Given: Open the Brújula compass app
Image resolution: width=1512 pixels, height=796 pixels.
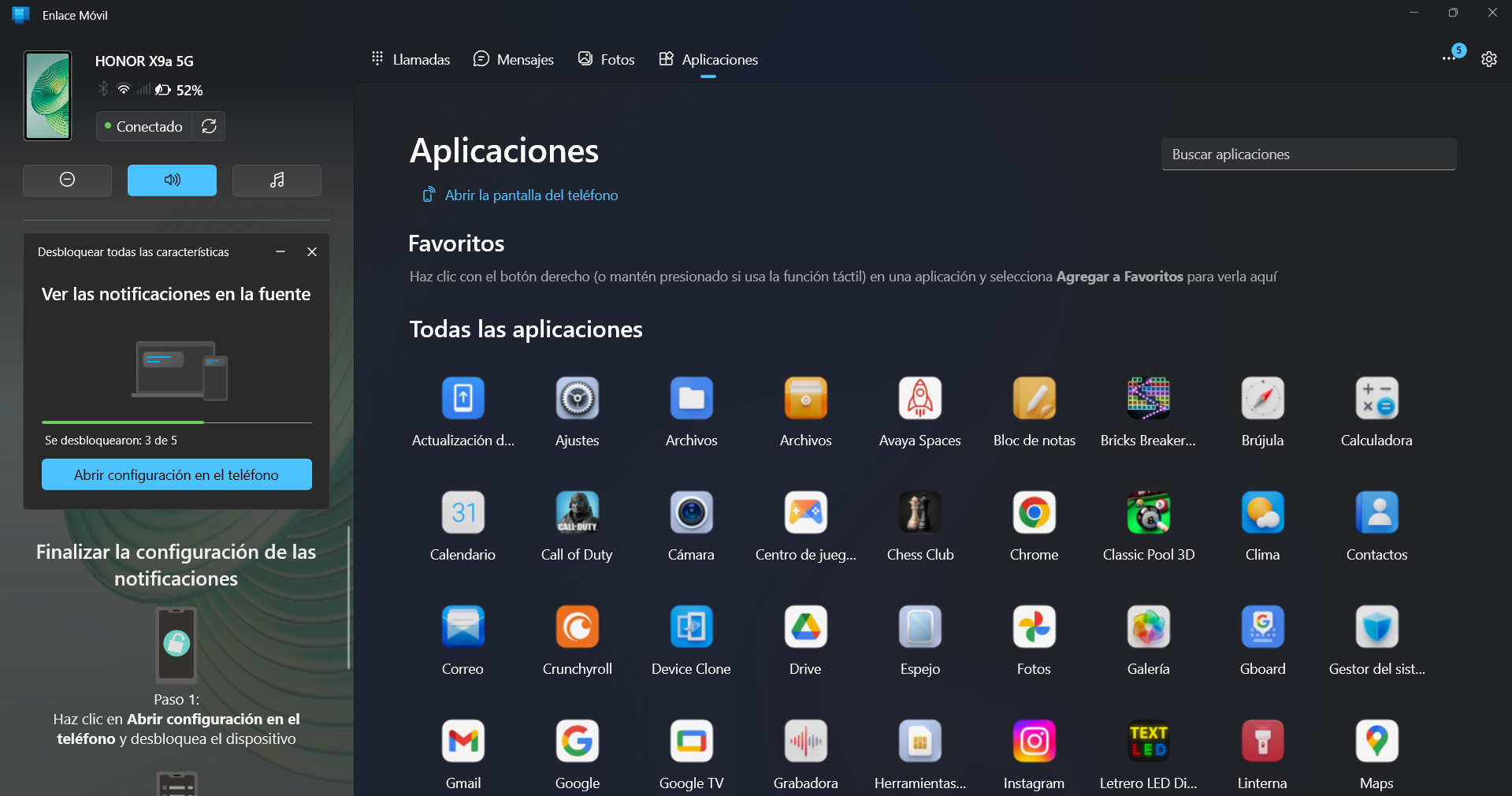Looking at the screenshot, I should [x=1262, y=399].
